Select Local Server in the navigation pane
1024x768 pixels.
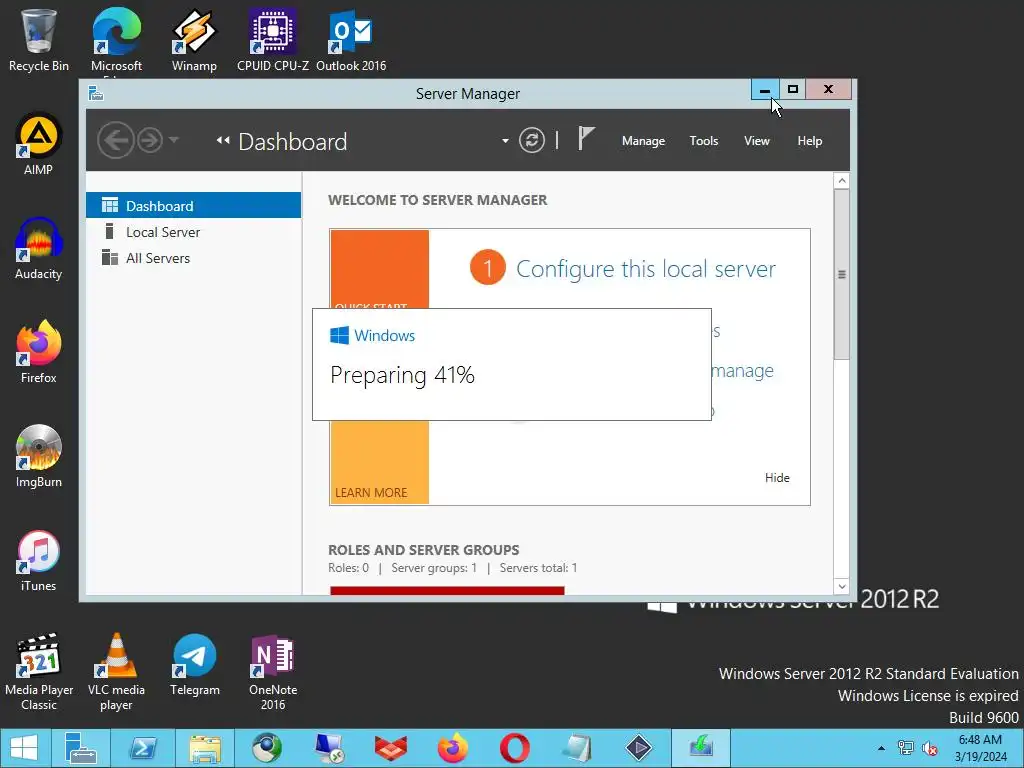[x=193, y=232]
